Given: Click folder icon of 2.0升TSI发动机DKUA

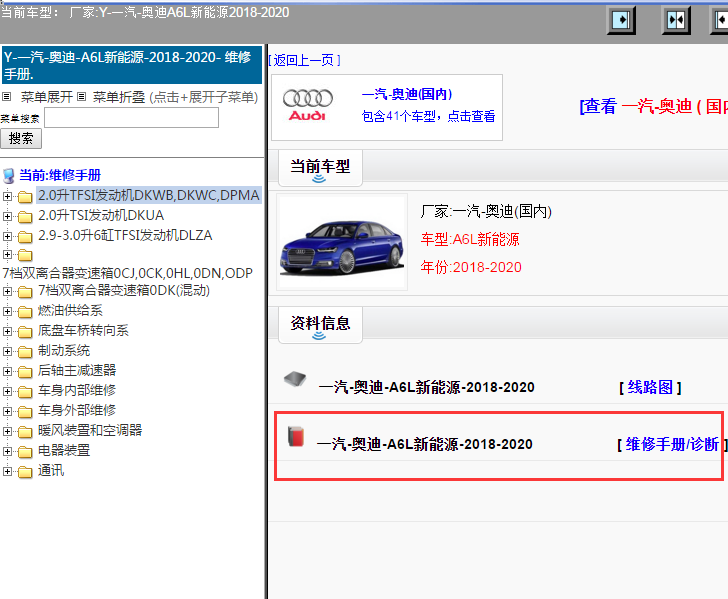Looking at the screenshot, I should point(25,216).
